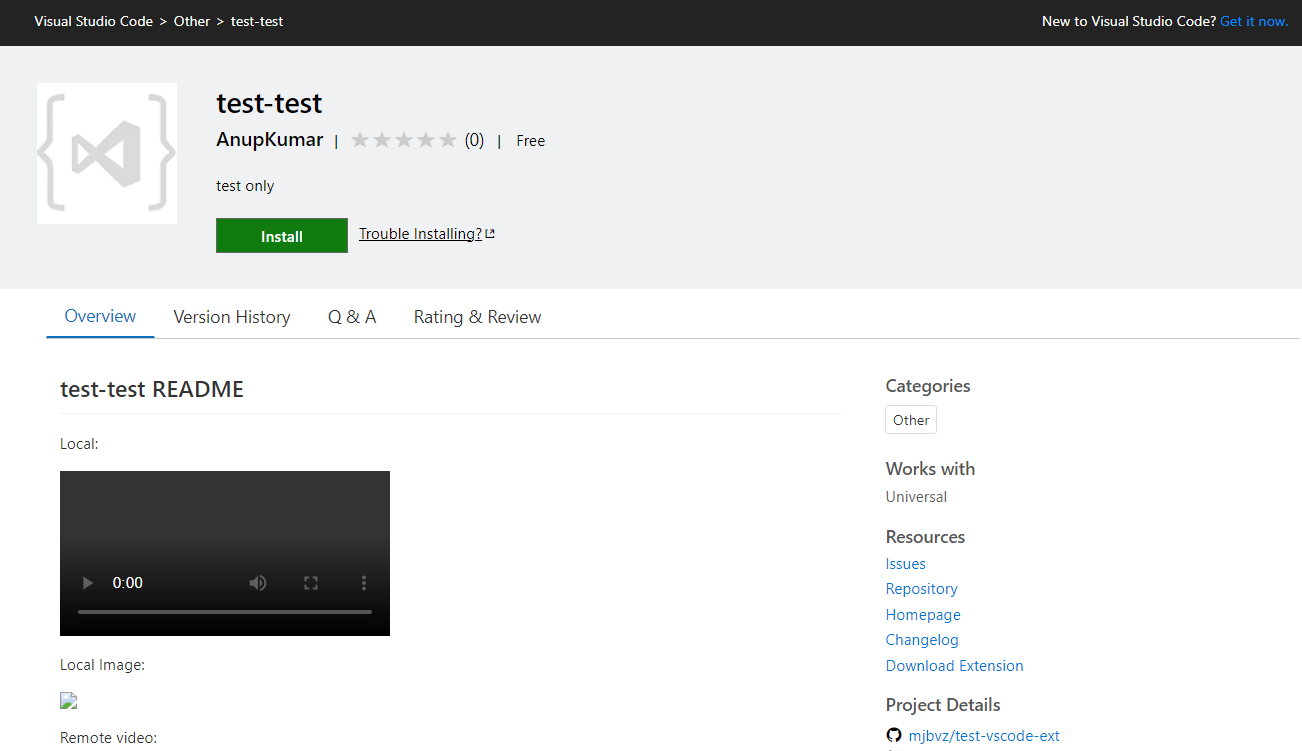The image size is (1302, 751).
Task: Install the test-test extension
Action: coord(281,235)
